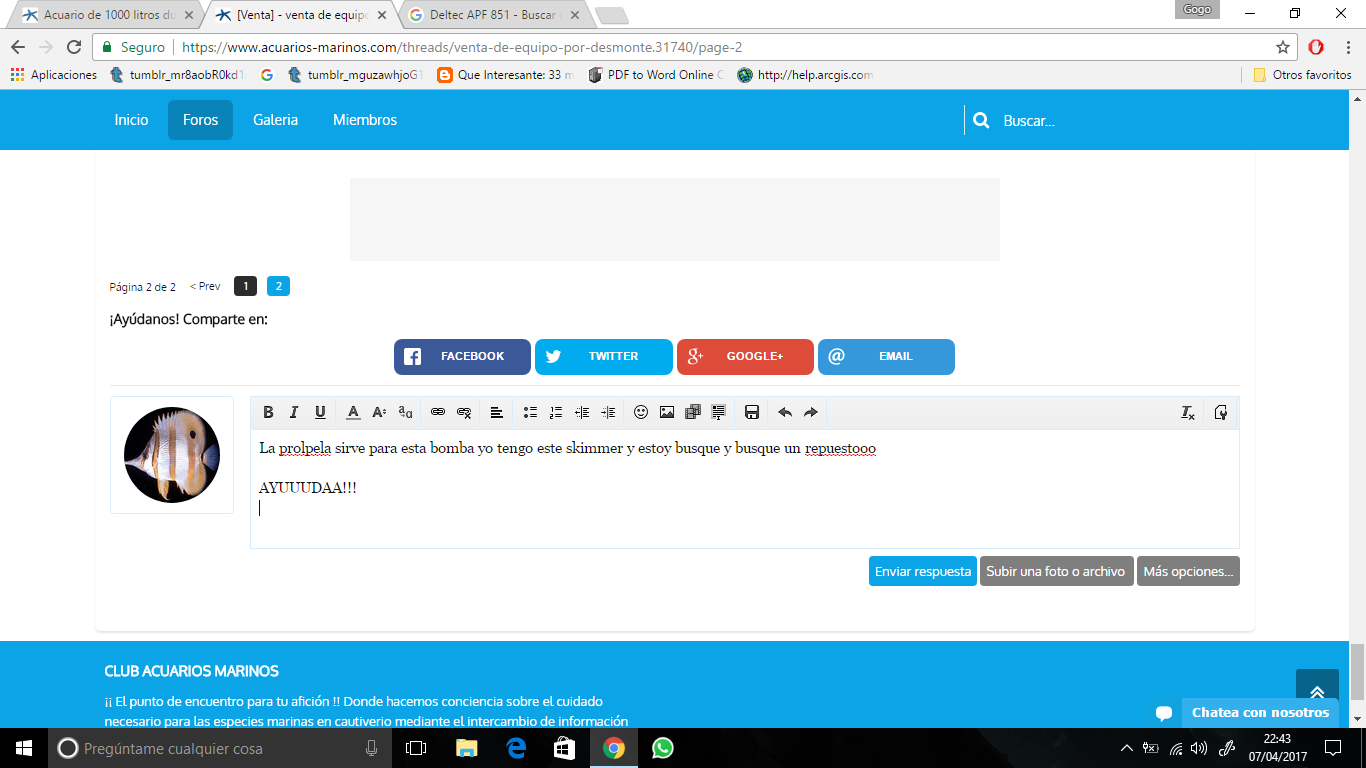This screenshot has height=768, width=1366.
Task: Open the text alignment dropdown
Action: [x=497, y=412]
